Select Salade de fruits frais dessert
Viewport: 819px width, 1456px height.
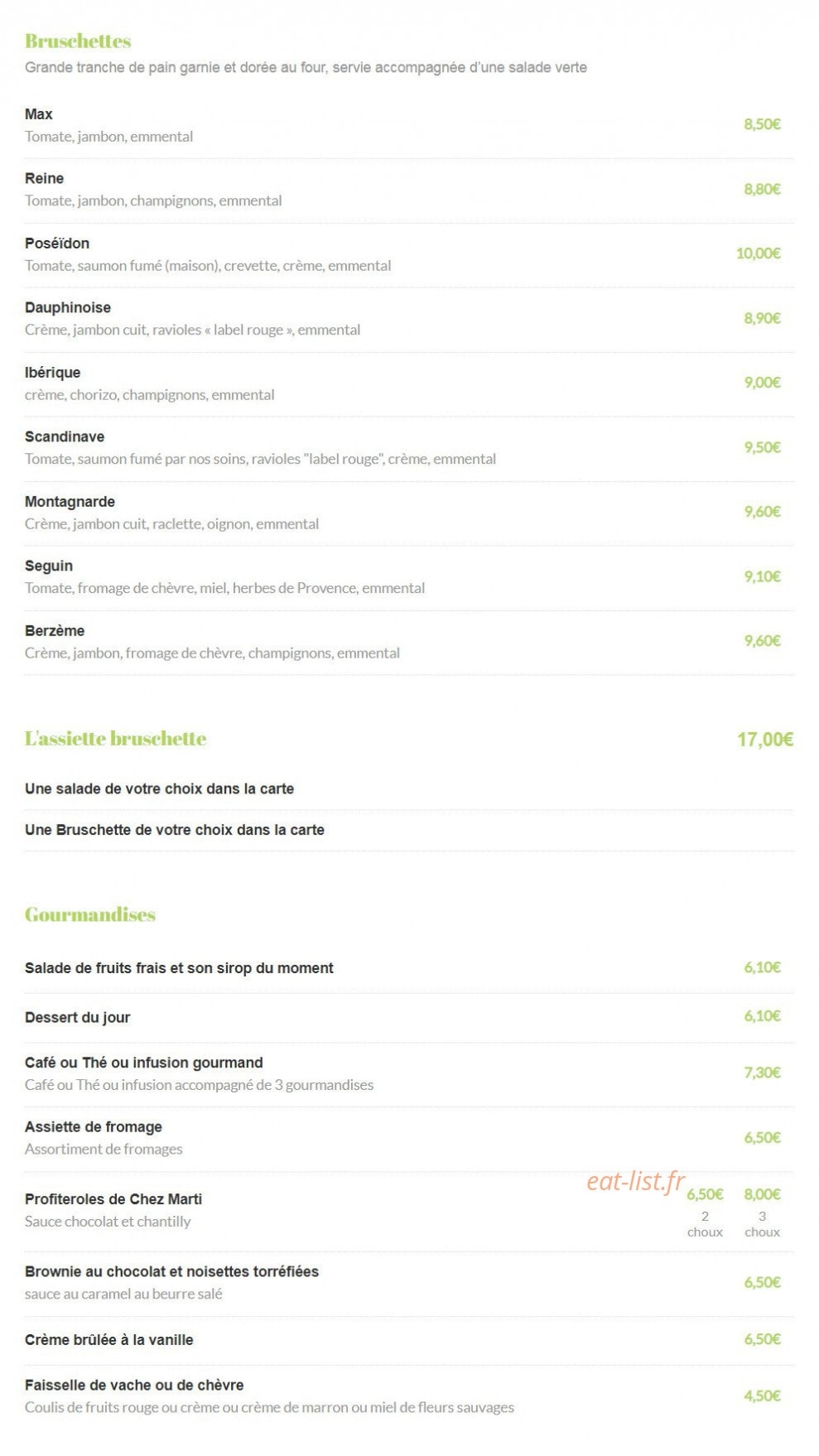click(179, 968)
